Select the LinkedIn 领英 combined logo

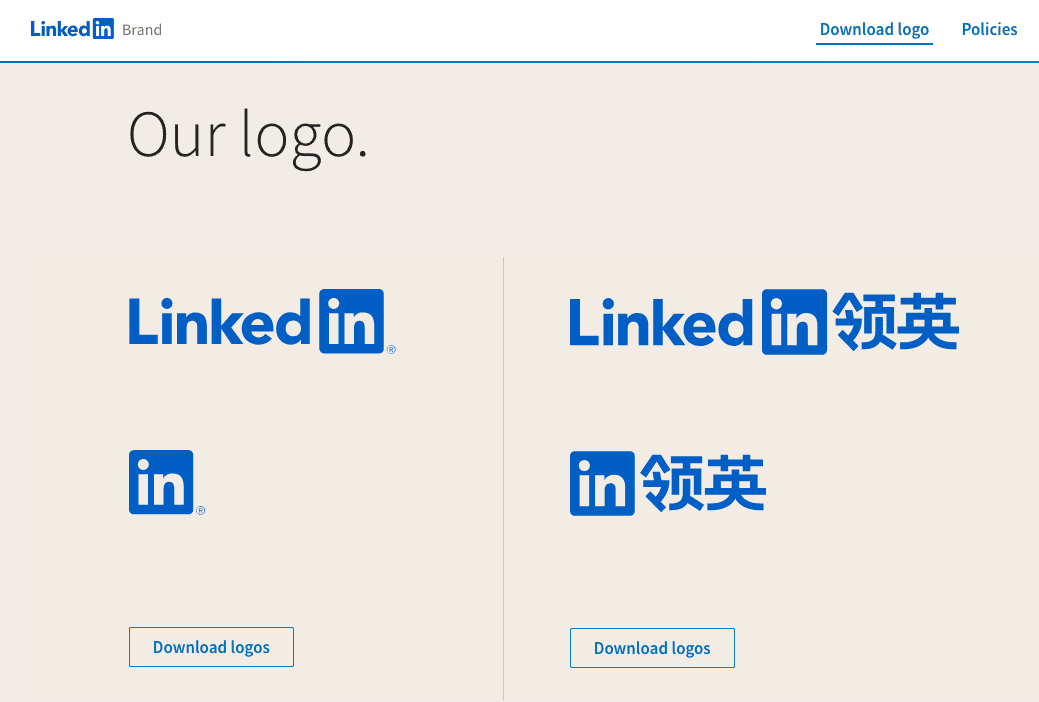(763, 322)
